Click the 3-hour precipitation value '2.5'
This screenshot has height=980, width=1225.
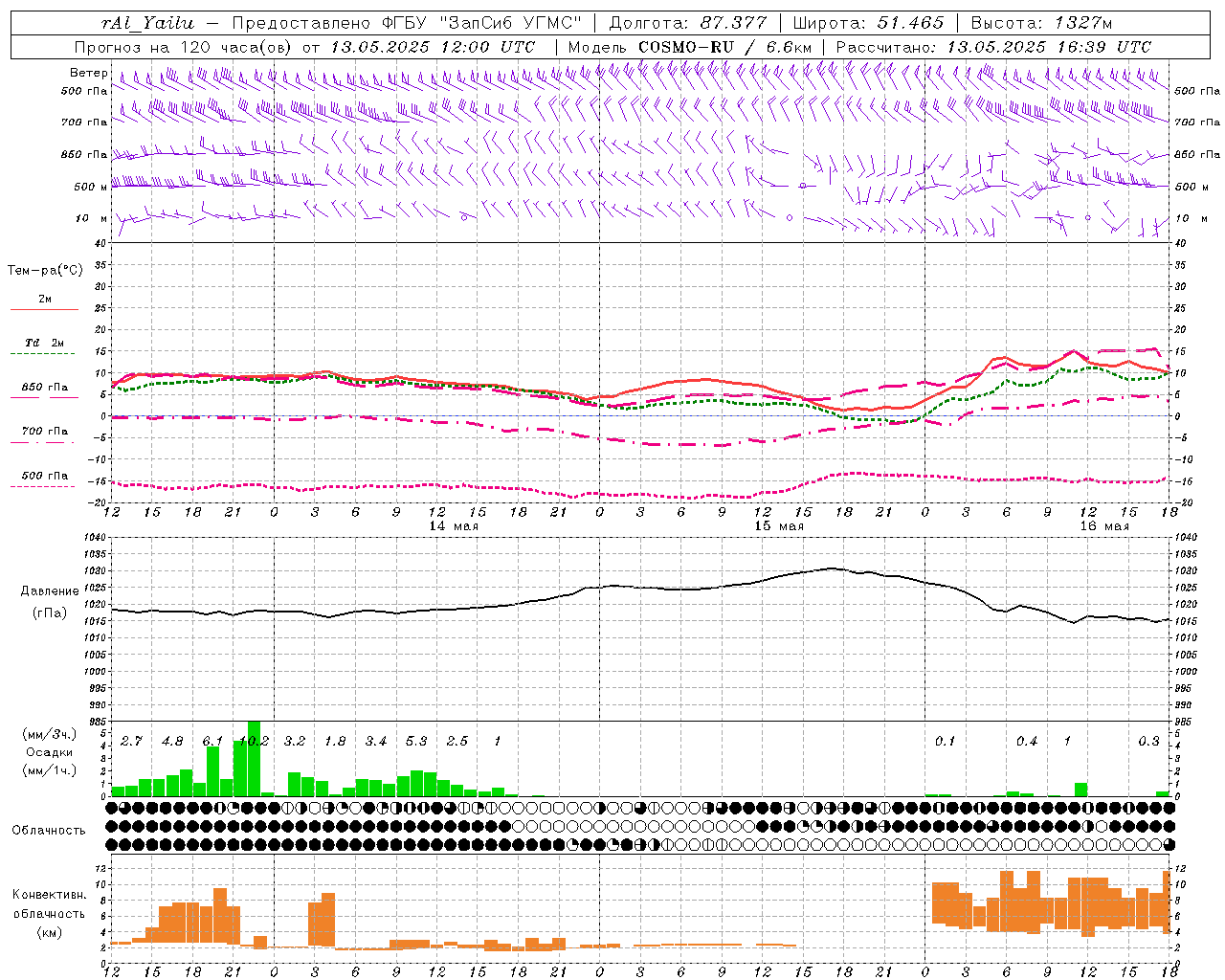point(457,742)
